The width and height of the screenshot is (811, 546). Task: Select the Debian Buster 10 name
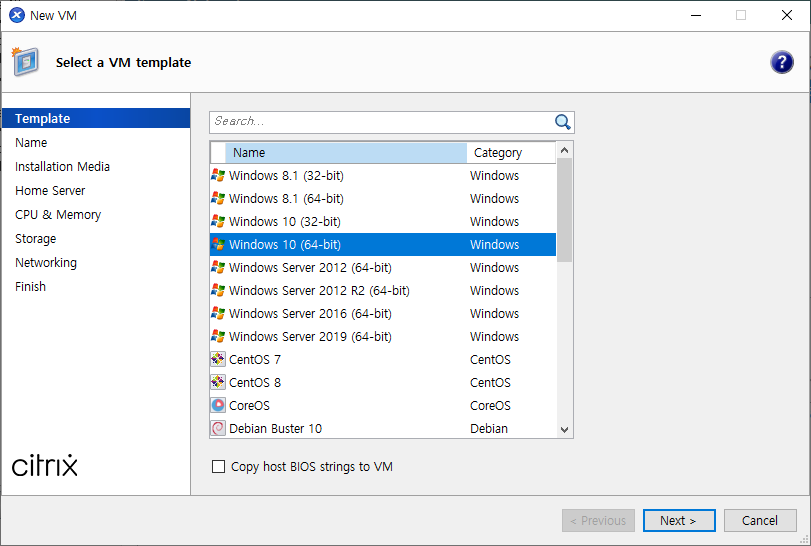(276, 429)
